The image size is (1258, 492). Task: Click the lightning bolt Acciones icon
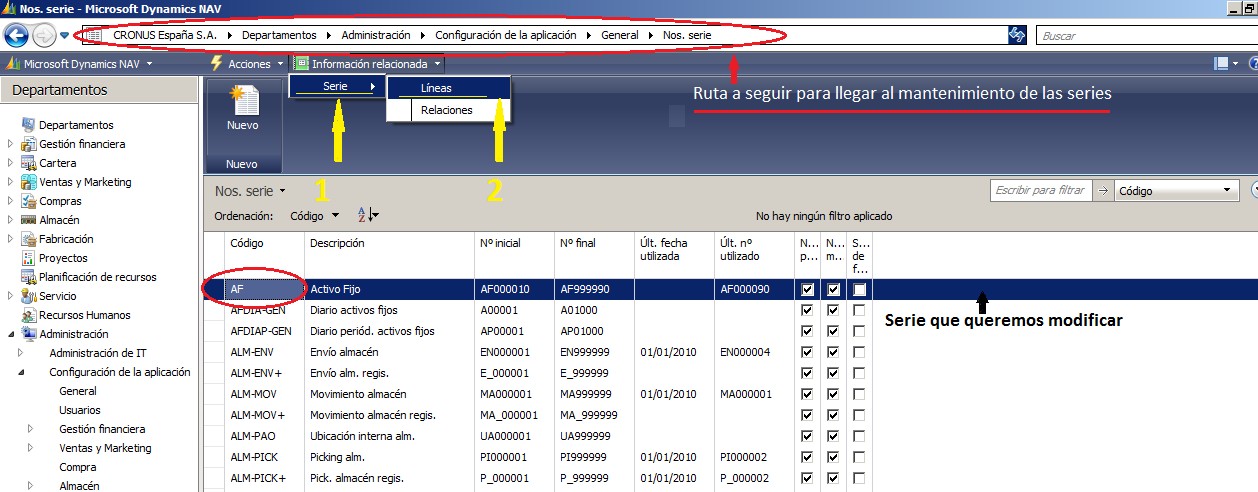tap(216, 63)
